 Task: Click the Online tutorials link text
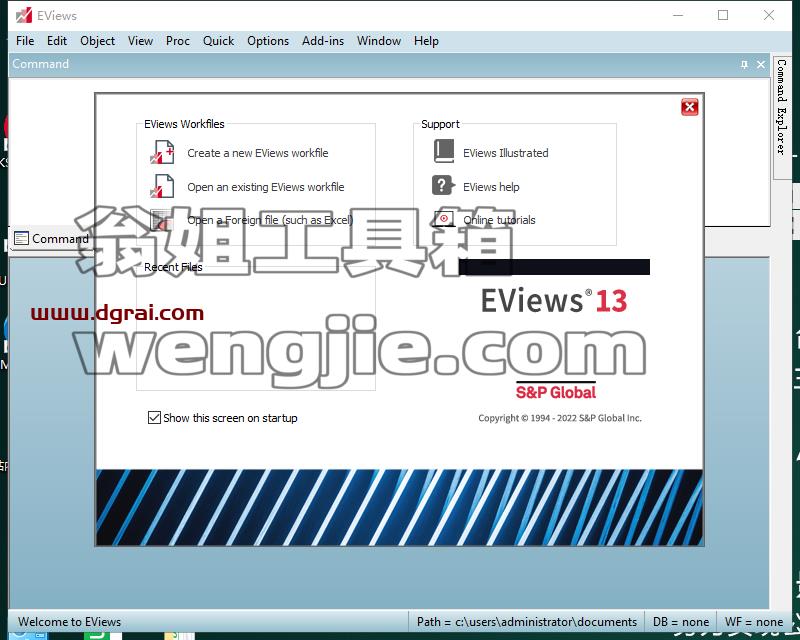coord(499,220)
